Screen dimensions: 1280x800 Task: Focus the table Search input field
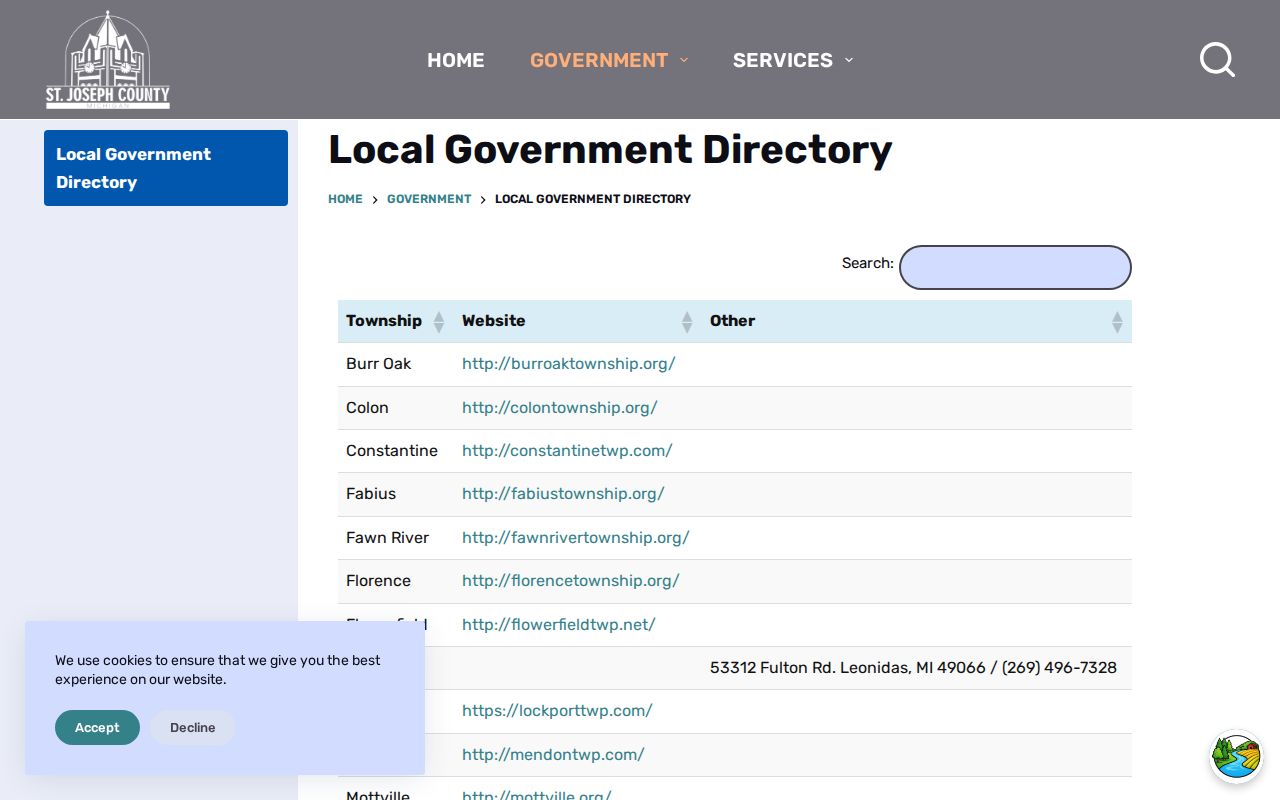coord(1015,267)
